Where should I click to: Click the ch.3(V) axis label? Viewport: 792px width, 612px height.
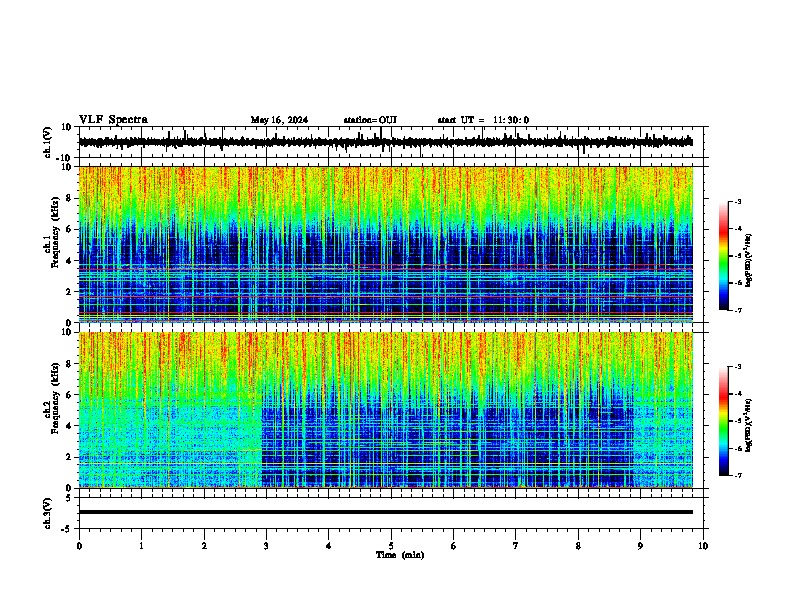[48, 513]
